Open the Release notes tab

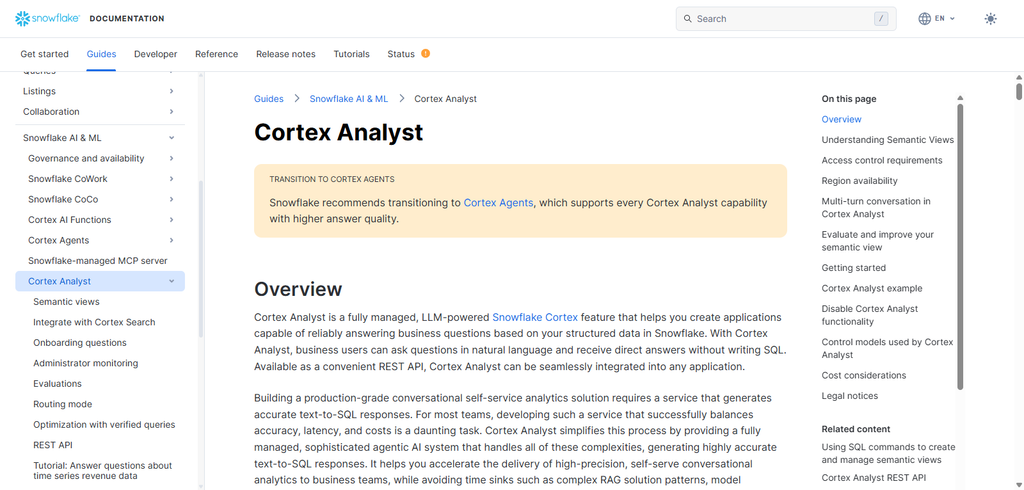pos(285,54)
